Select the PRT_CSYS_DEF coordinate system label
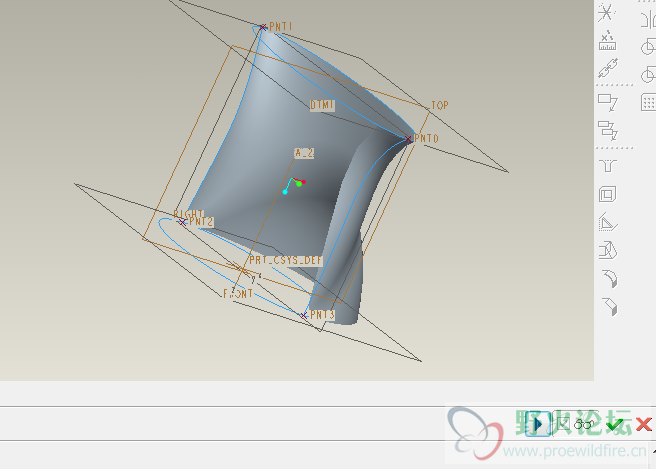This screenshot has width=656, height=469. pos(286,260)
